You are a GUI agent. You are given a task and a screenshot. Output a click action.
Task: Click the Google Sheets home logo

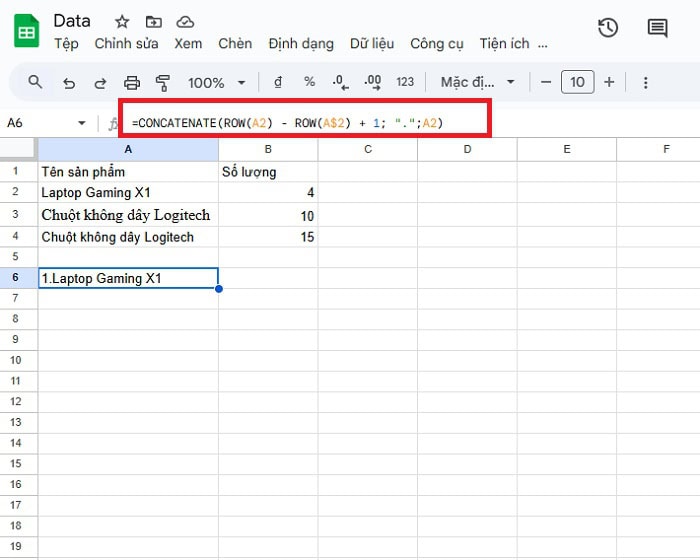[26, 32]
